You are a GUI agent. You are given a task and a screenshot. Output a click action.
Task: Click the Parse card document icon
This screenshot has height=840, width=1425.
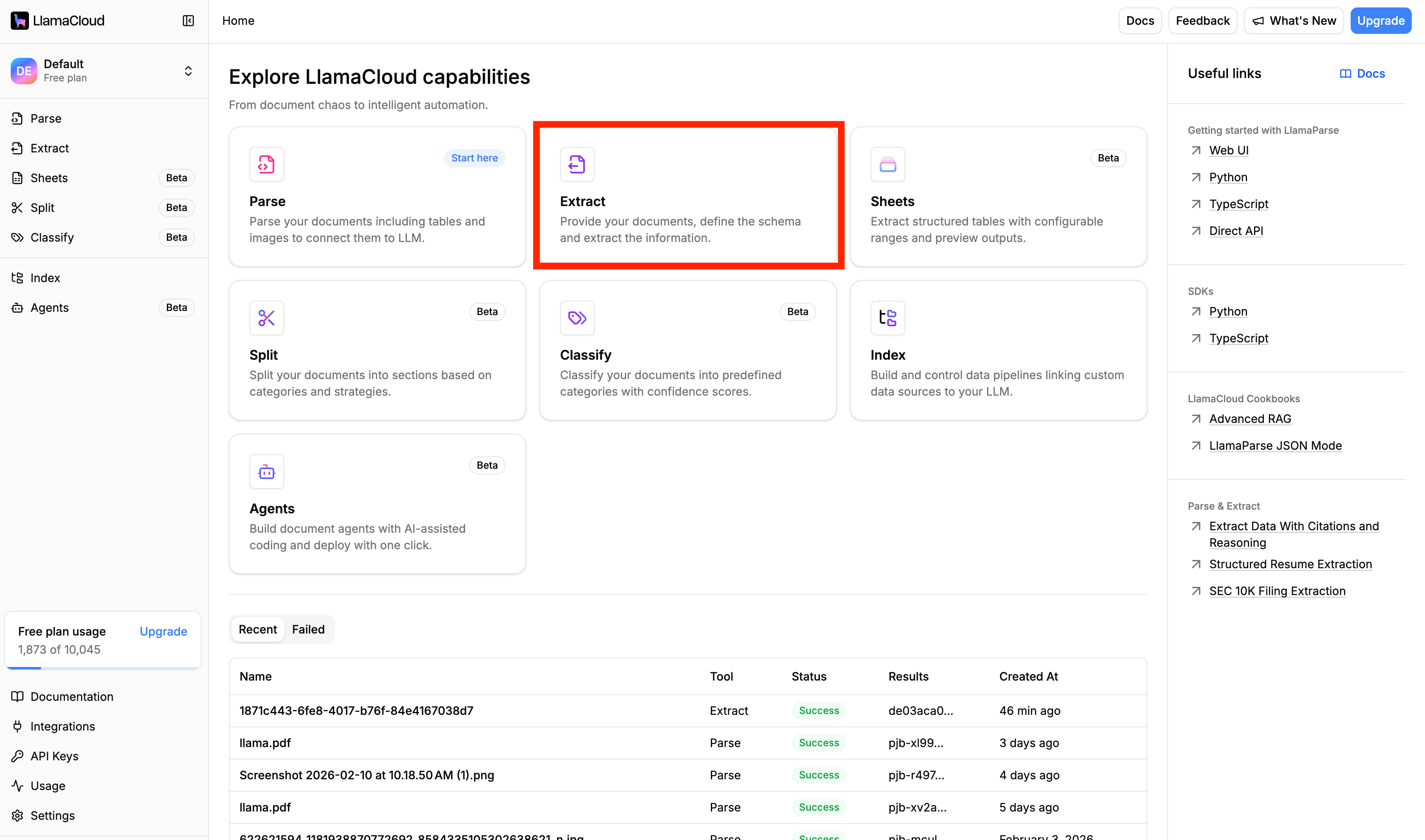[x=267, y=164]
